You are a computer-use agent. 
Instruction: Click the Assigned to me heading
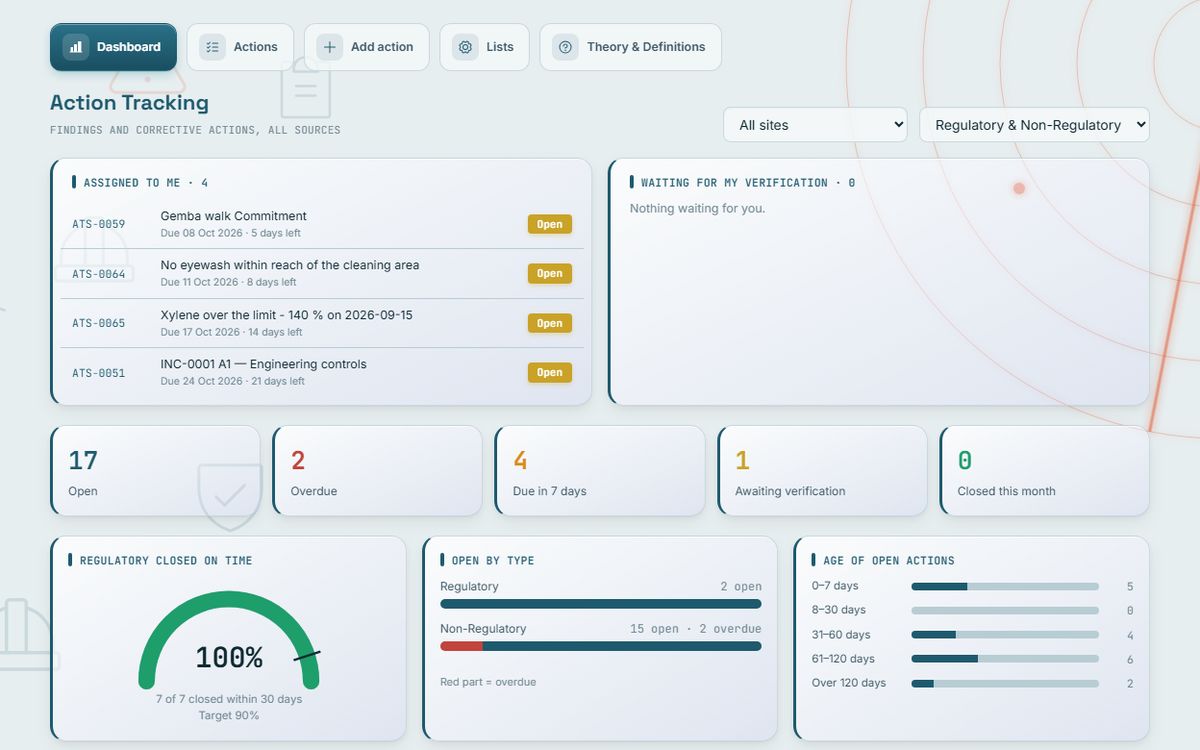tap(146, 183)
